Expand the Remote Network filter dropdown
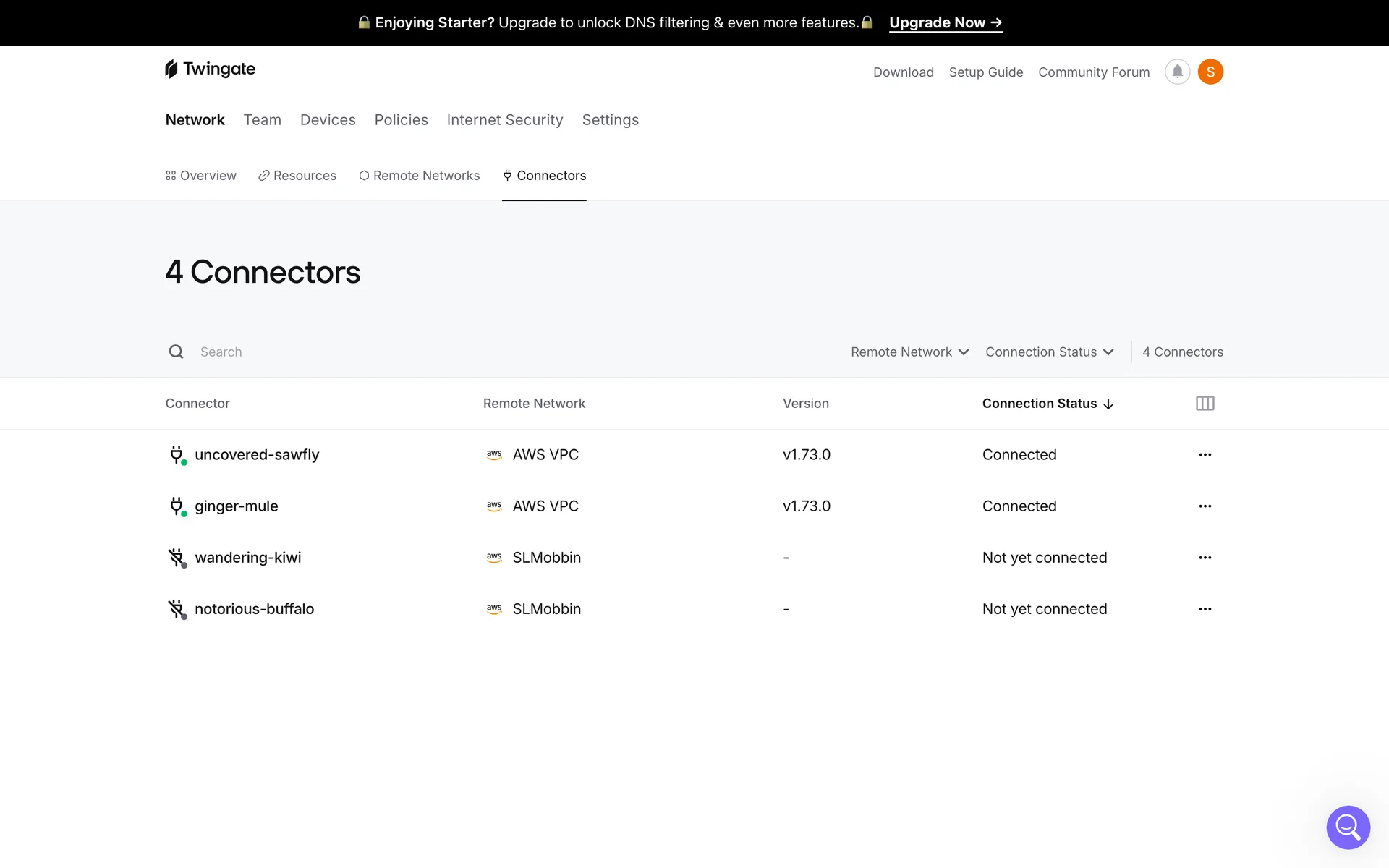The image size is (1389, 868). pos(909,352)
